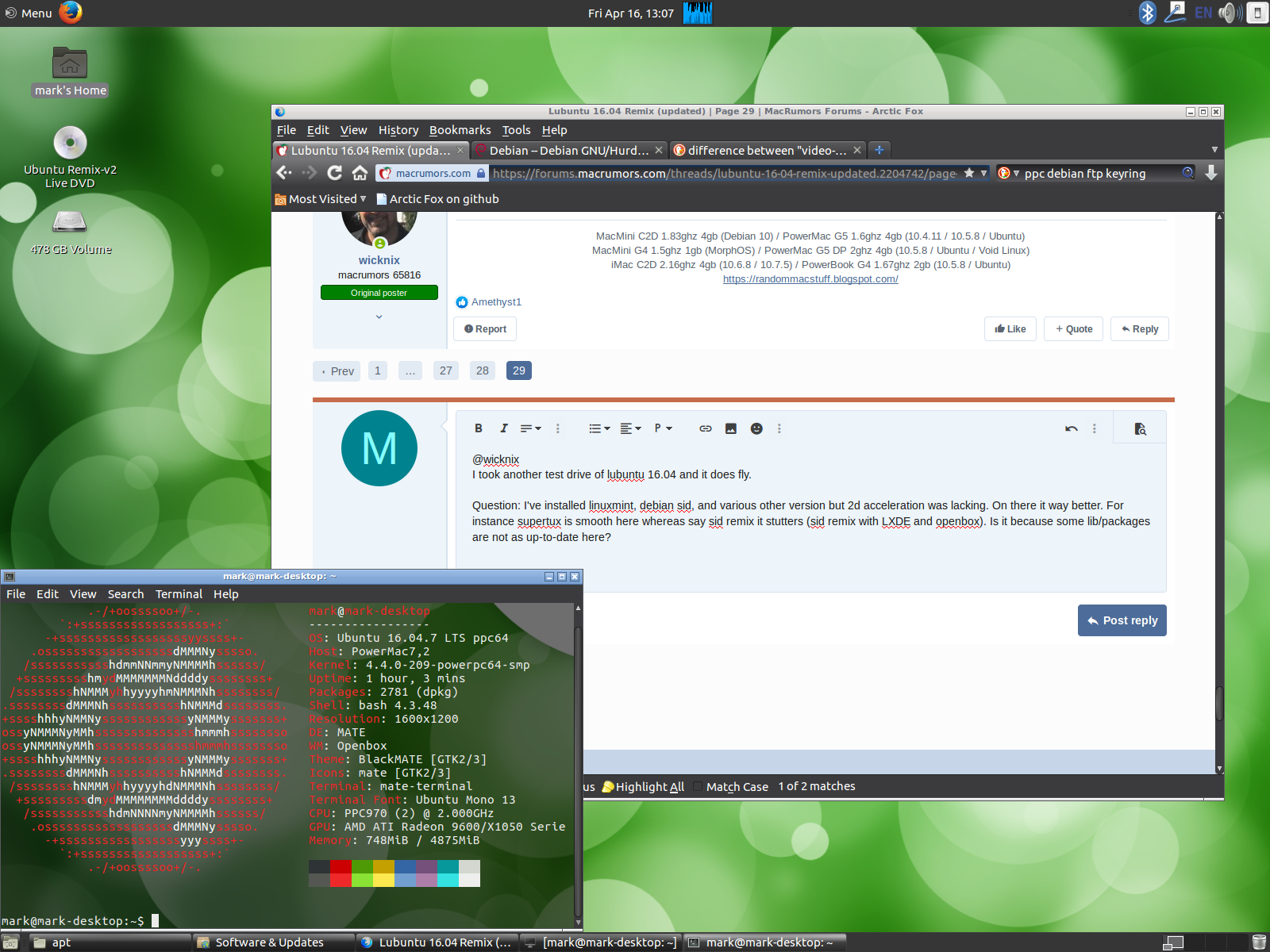Close the Lubuntu 16.04 Remix tab

point(460,150)
